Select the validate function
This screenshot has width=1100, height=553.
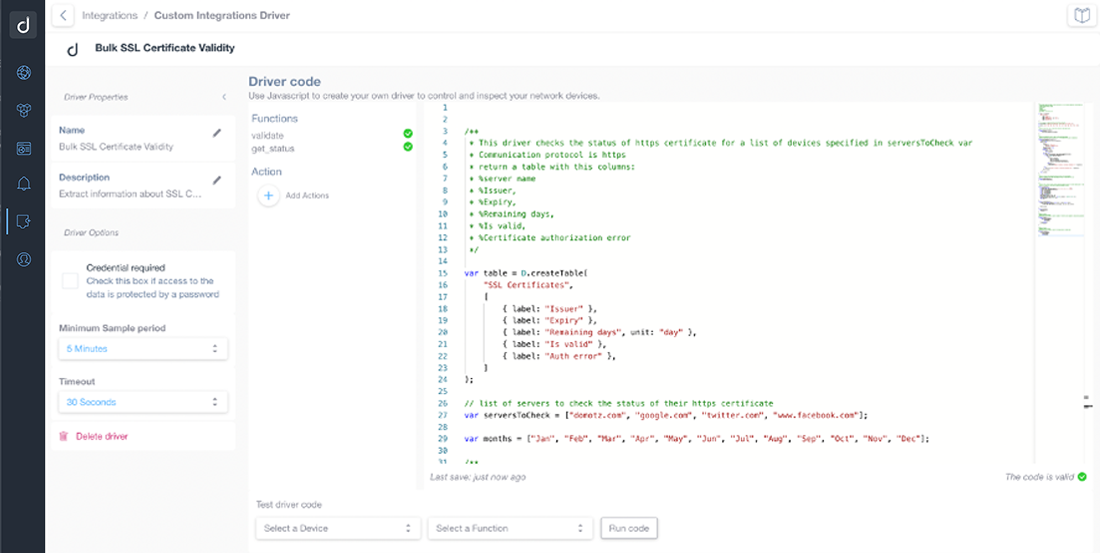click(x=268, y=135)
